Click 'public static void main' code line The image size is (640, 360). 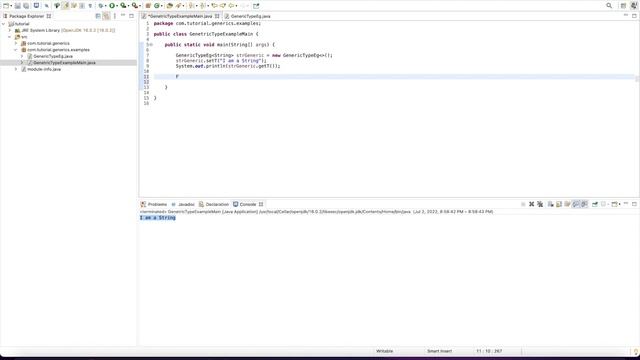coord(220,44)
